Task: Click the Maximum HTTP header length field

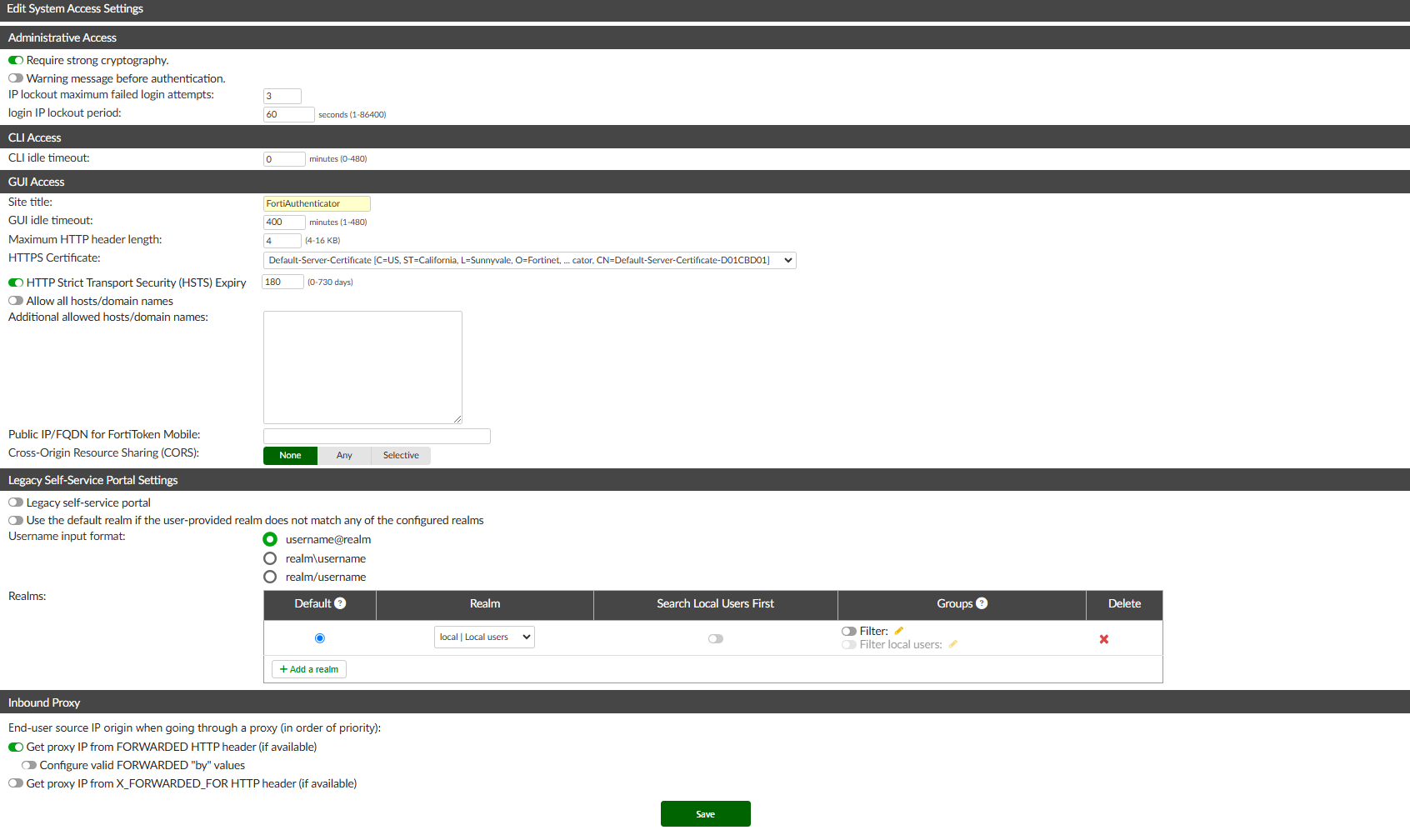Action: pos(282,240)
